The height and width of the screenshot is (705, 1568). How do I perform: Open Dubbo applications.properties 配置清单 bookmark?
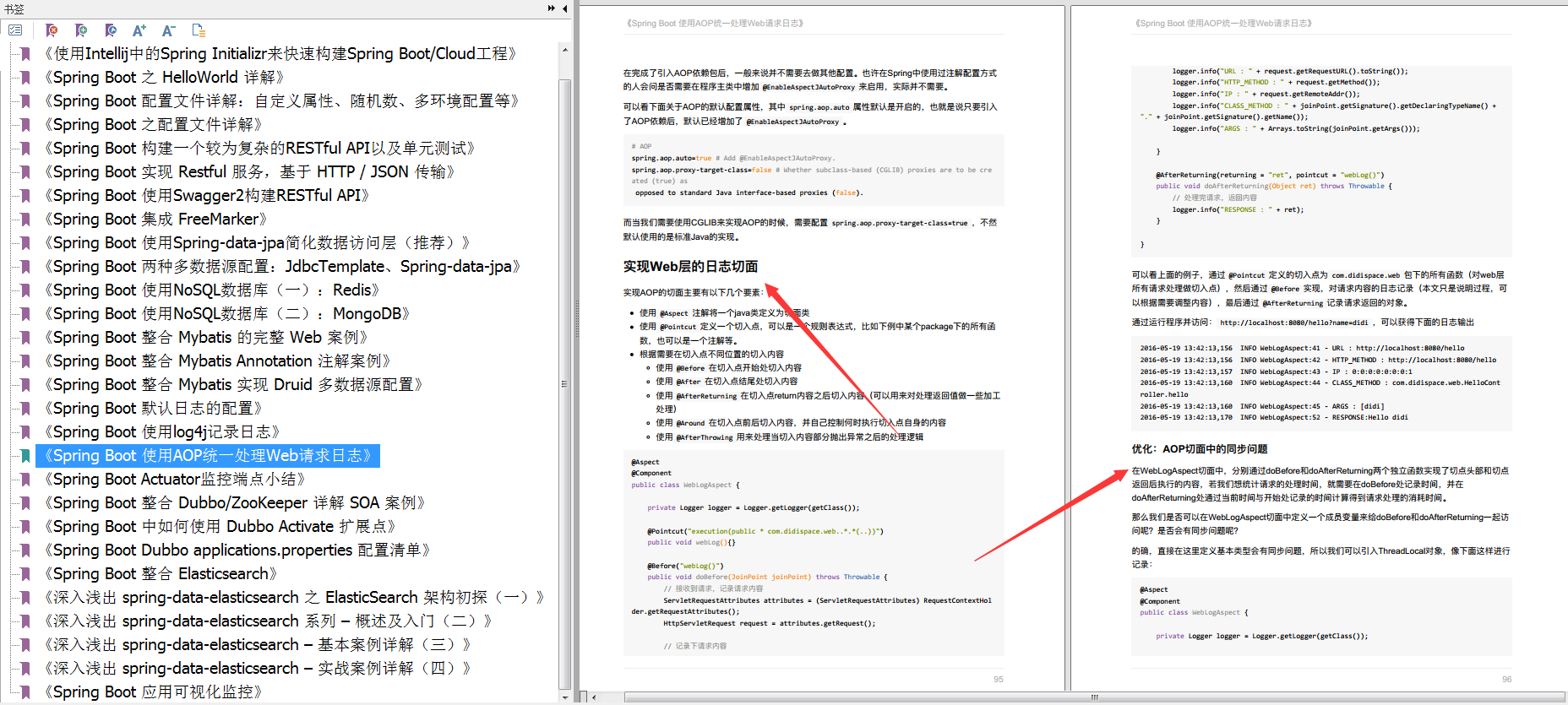click(237, 550)
